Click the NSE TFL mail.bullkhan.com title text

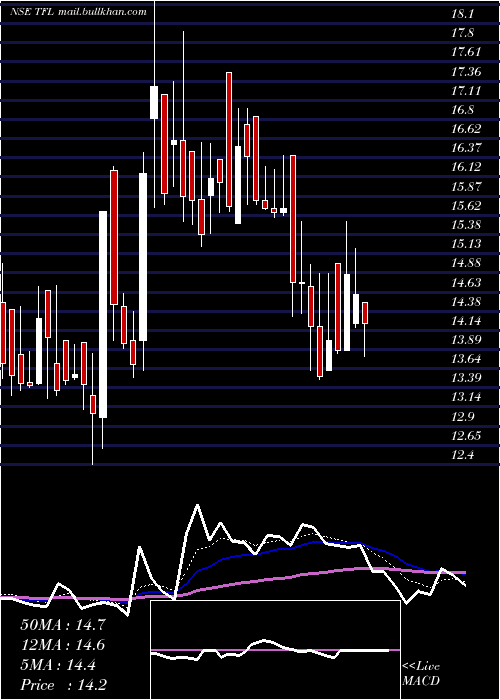coord(78,12)
